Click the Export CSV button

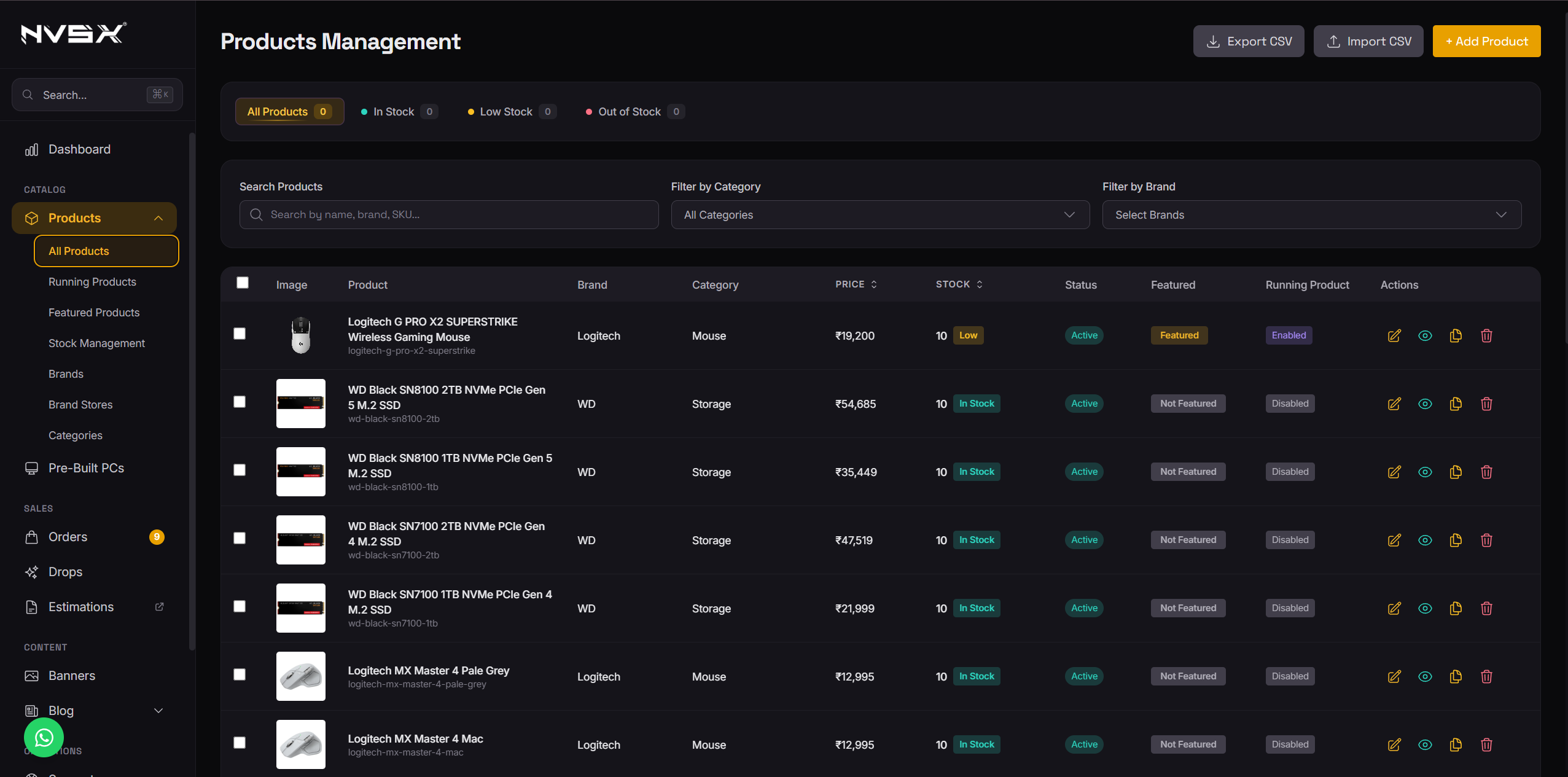(x=1248, y=41)
